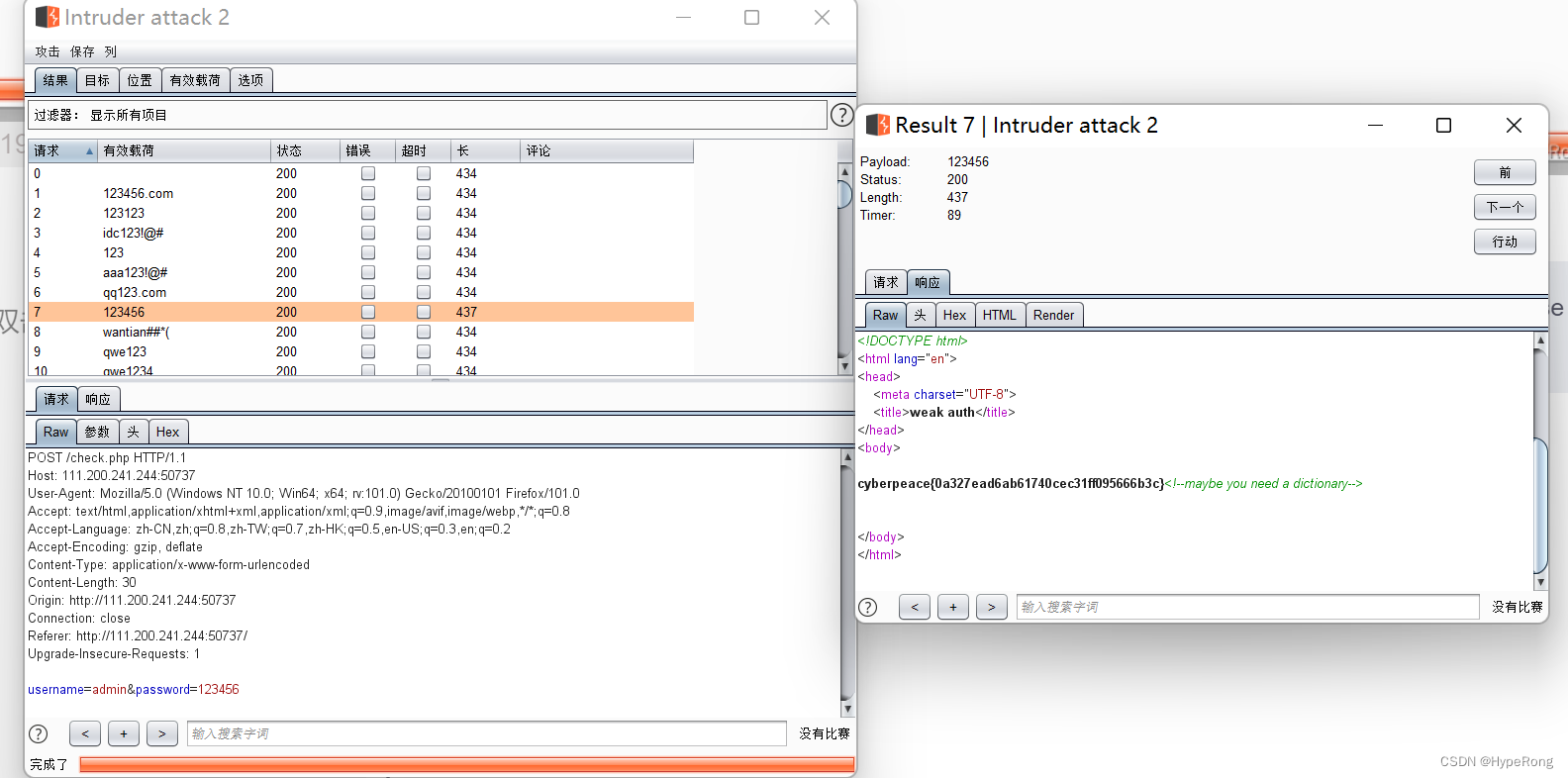This screenshot has width=1568, height=778.
Task: Click the 过滤器 filter bar
Action: coord(428,115)
